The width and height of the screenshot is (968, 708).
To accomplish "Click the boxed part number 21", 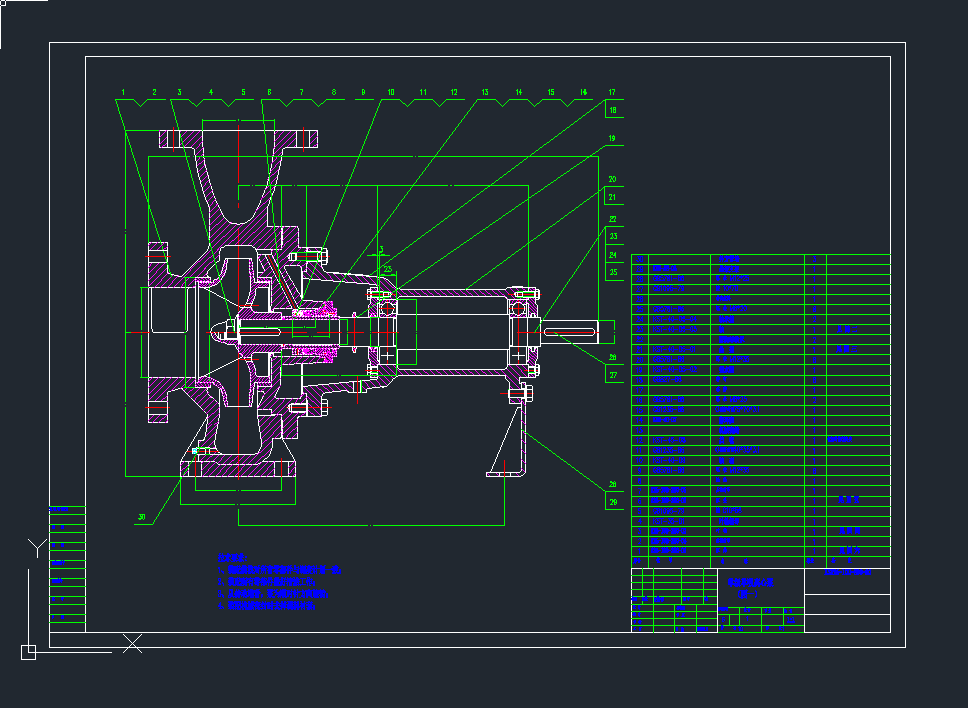I will point(613,198).
